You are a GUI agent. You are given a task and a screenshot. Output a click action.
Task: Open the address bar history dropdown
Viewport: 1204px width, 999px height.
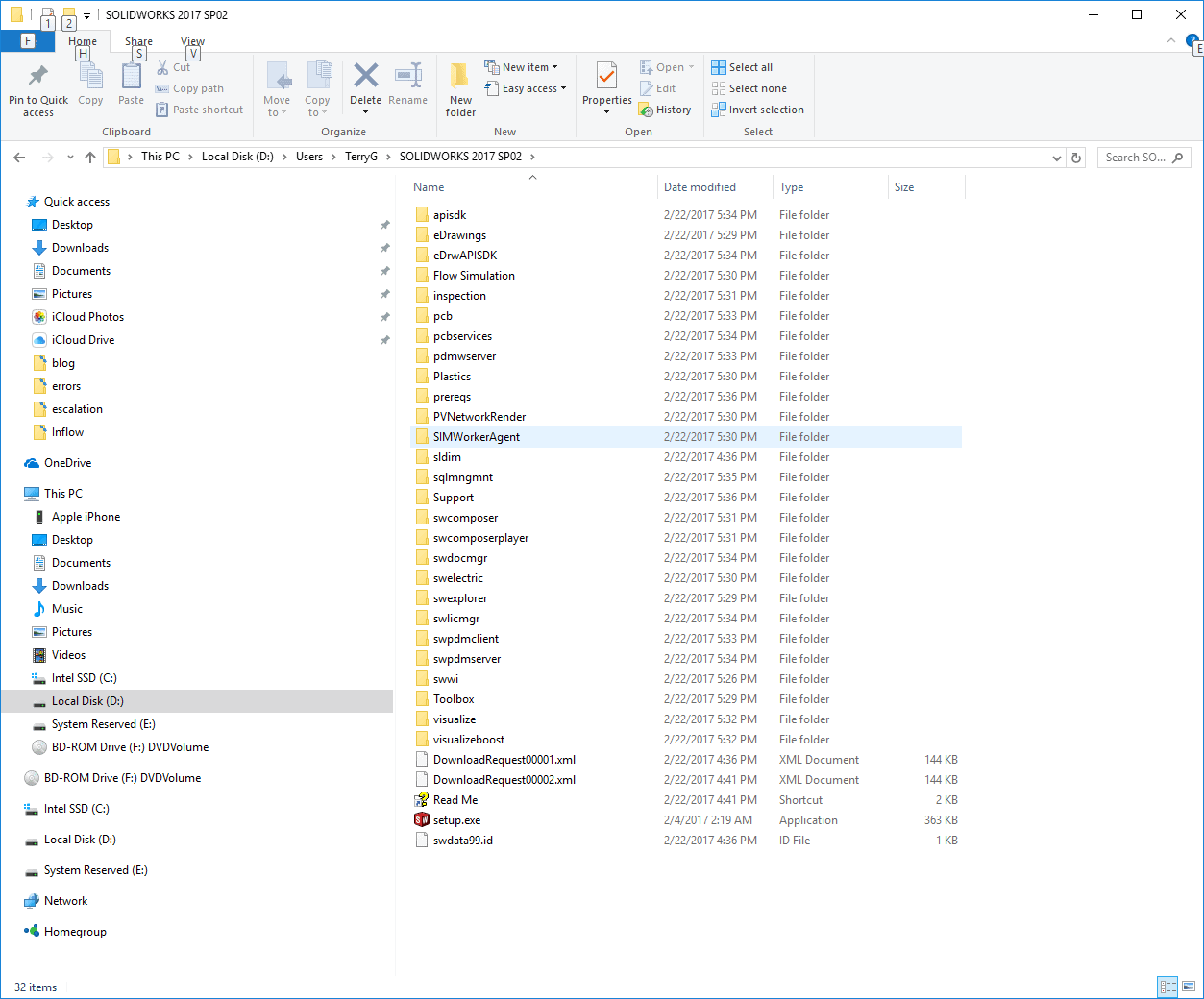[1057, 158]
